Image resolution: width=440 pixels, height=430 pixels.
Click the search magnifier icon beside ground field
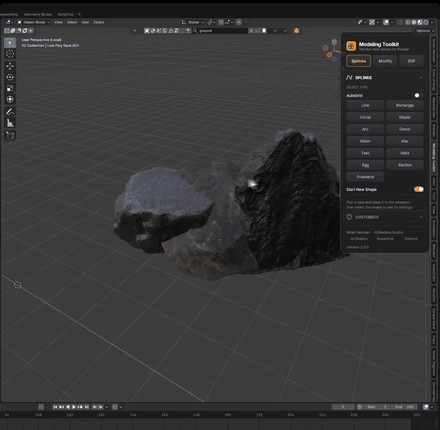coord(195,31)
